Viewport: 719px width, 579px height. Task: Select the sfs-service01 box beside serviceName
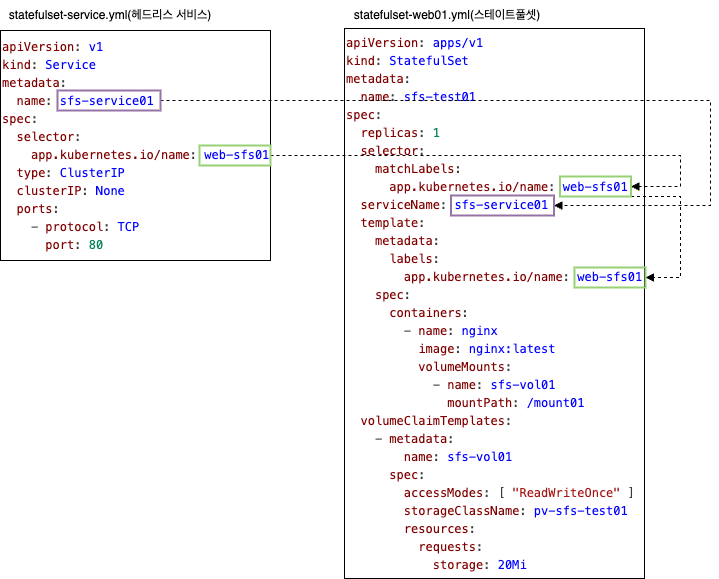(x=502, y=205)
